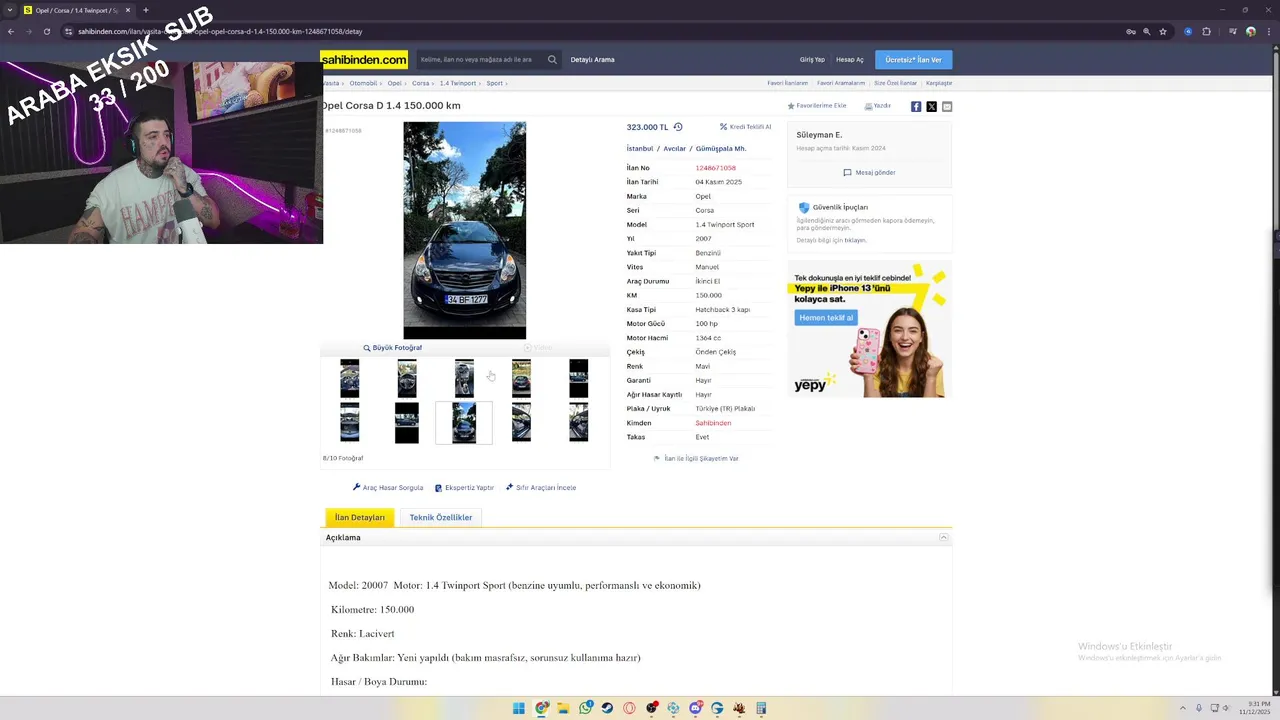Click seller name Süleyman E.

(819, 134)
